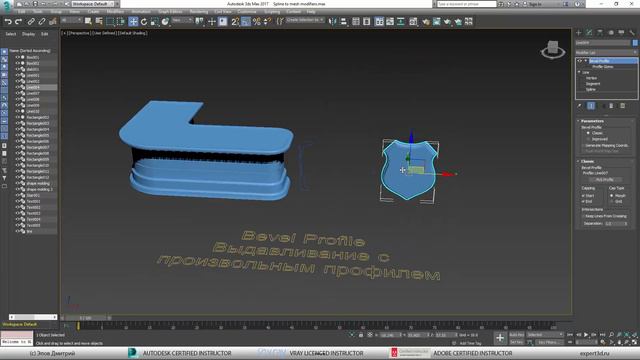640x360 pixels.
Task: Toggle the Capping Start checkbox
Action: [583, 196]
